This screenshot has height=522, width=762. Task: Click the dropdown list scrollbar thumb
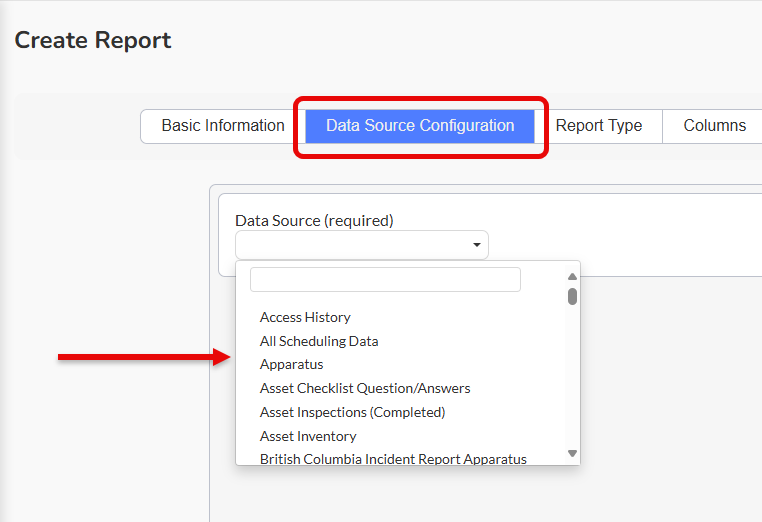pos(572,296)
